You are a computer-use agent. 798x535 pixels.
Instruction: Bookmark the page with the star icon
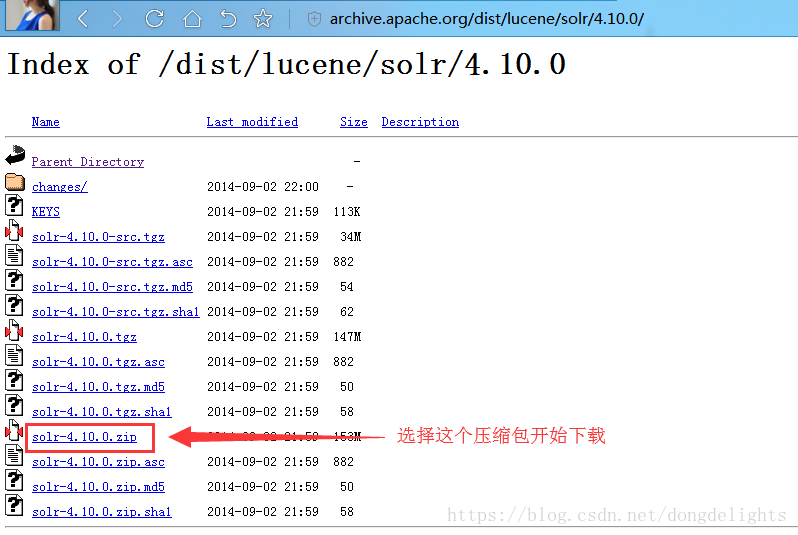coord(263,19)
